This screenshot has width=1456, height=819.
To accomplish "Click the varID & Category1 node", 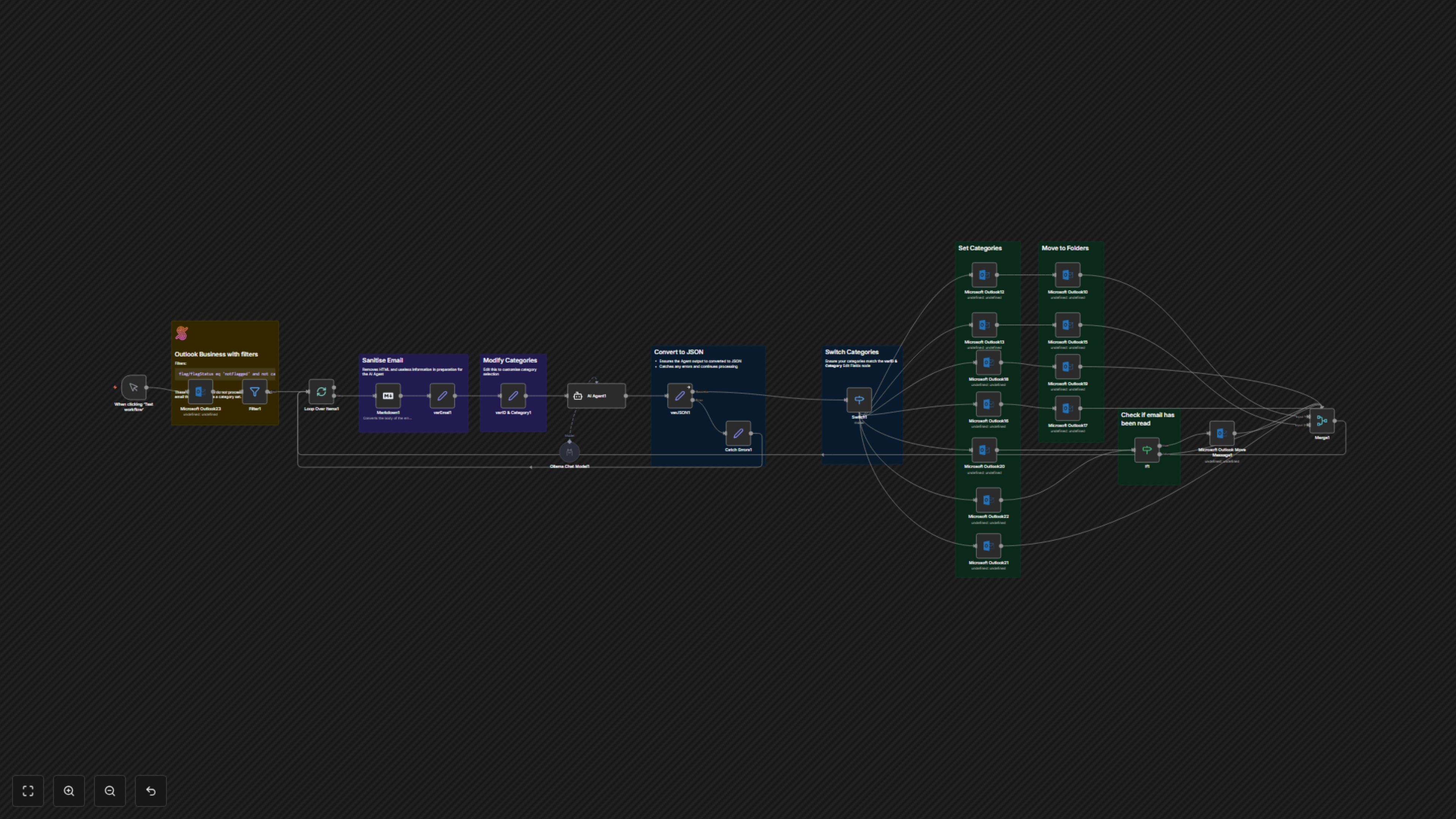I will pyautogui.click(x=513, y=395).
